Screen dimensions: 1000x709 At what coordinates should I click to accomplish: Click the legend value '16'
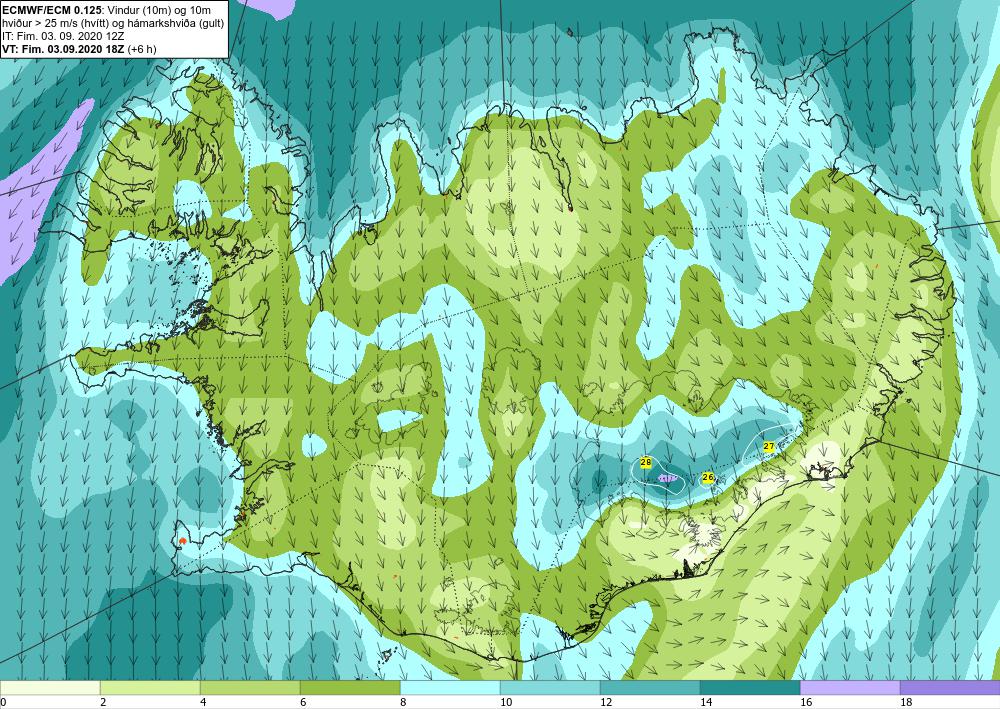pyautogui.click(x=805, y=703)
